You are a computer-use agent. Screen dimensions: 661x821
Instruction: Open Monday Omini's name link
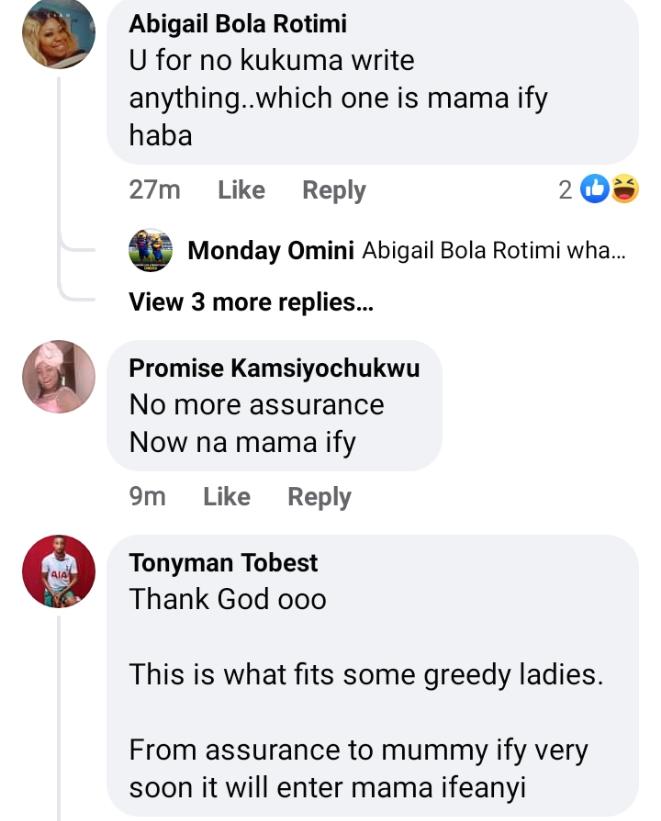coord(270,251)
